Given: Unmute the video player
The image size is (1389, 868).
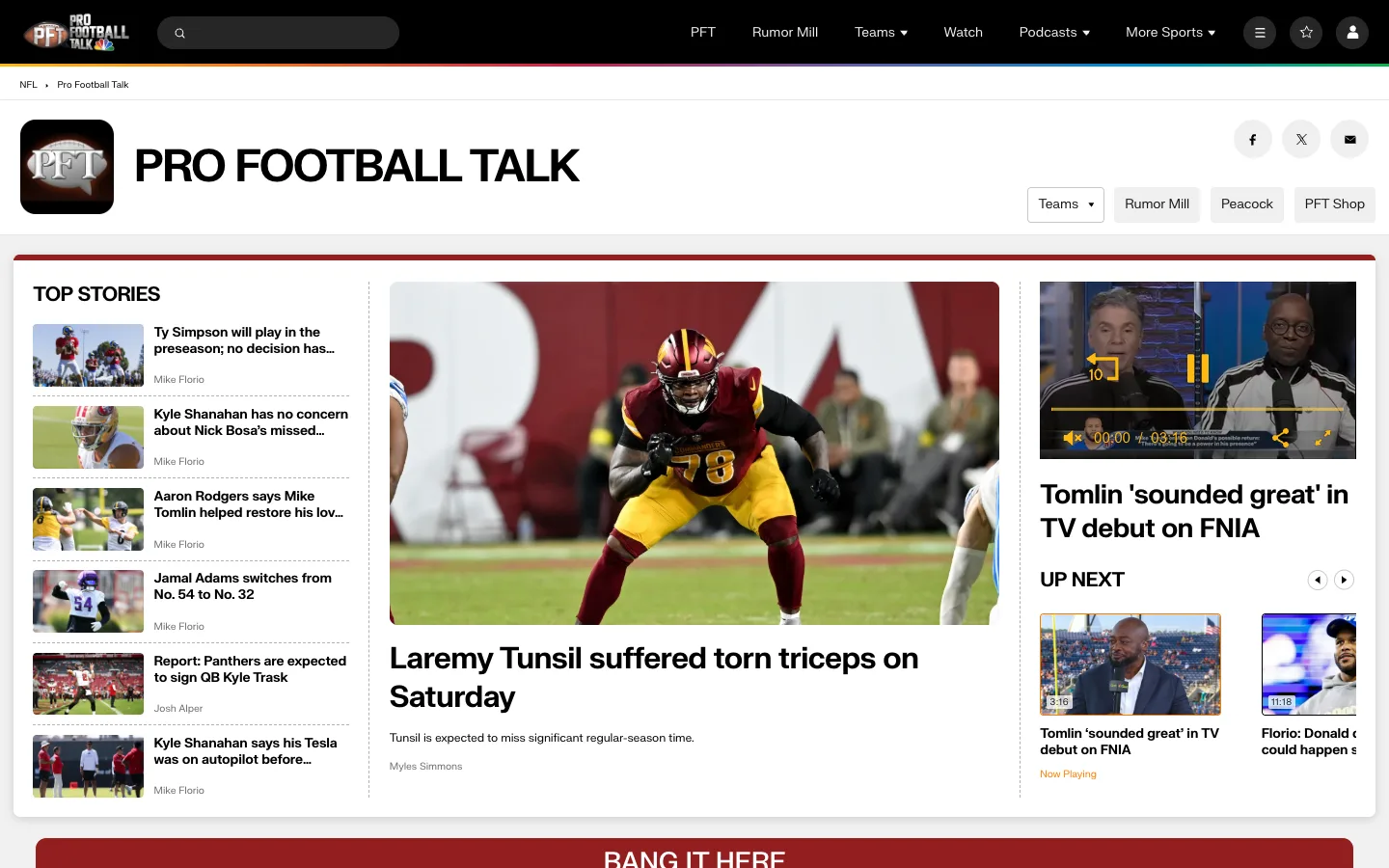Looking at the screenshot, I should pos(1072,438).
